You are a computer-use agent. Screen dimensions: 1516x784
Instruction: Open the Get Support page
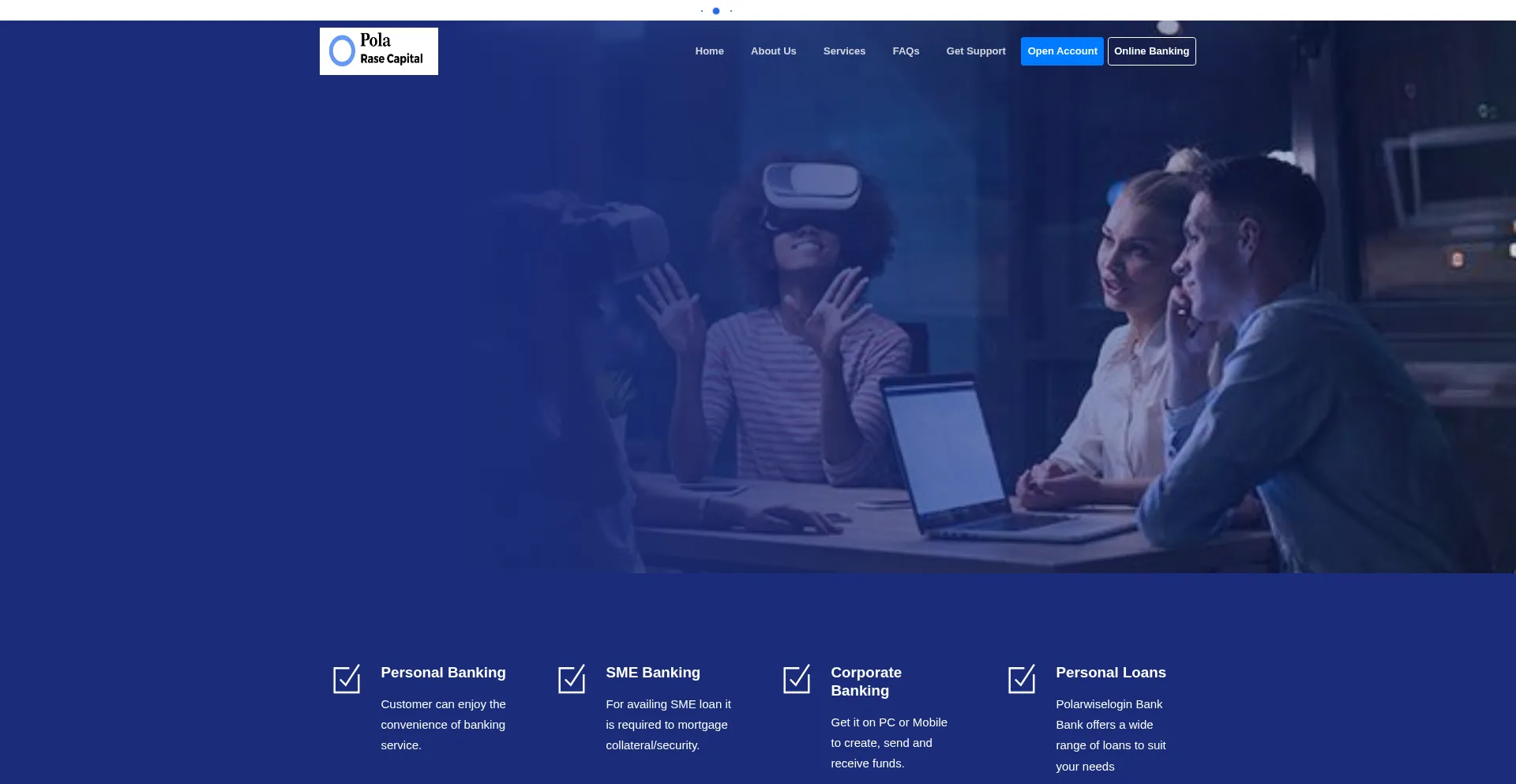point(976,51)
